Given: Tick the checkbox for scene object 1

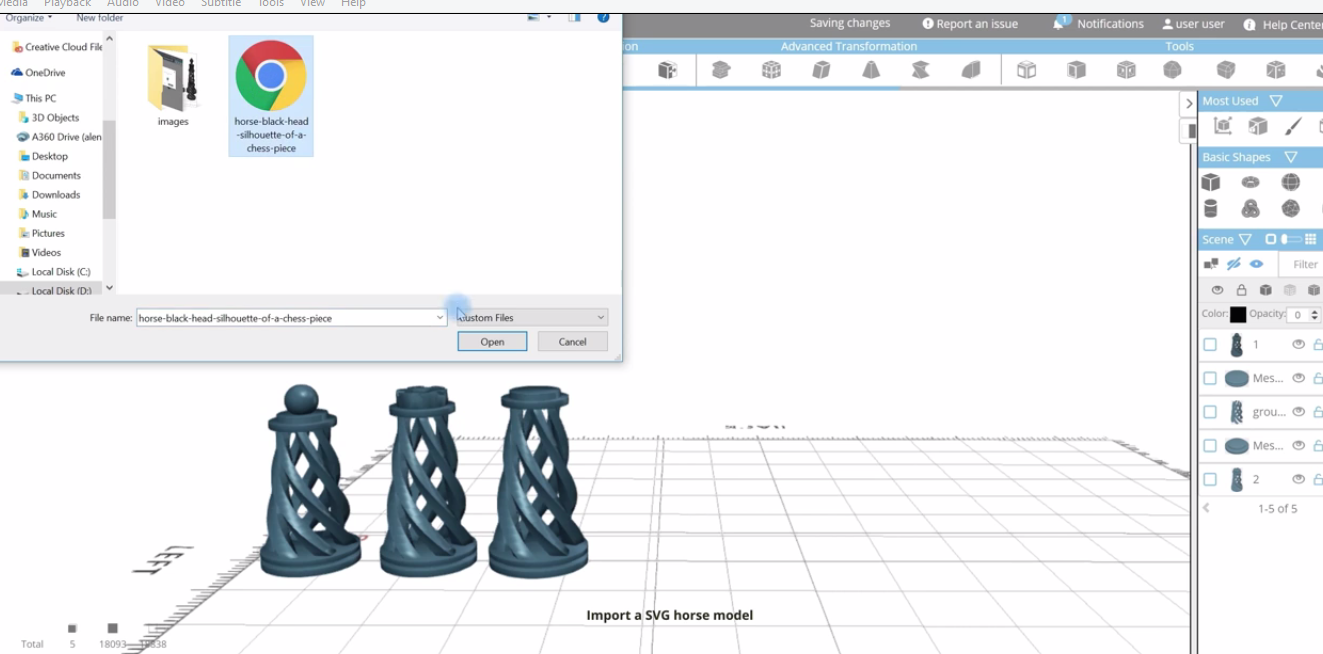Looking at the screenshot, I should tap(1210, 345).
